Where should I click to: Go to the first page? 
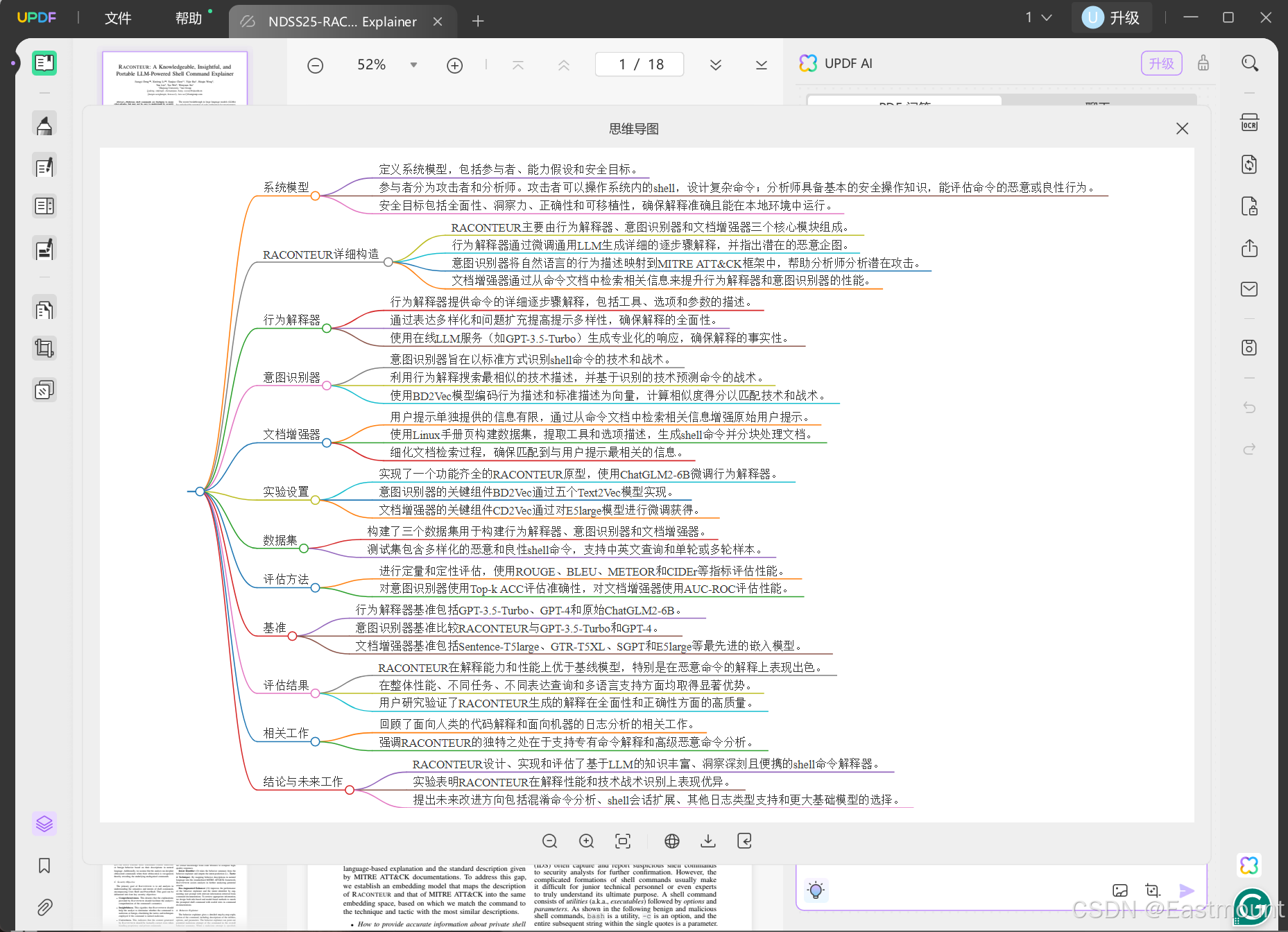point(518,65)
